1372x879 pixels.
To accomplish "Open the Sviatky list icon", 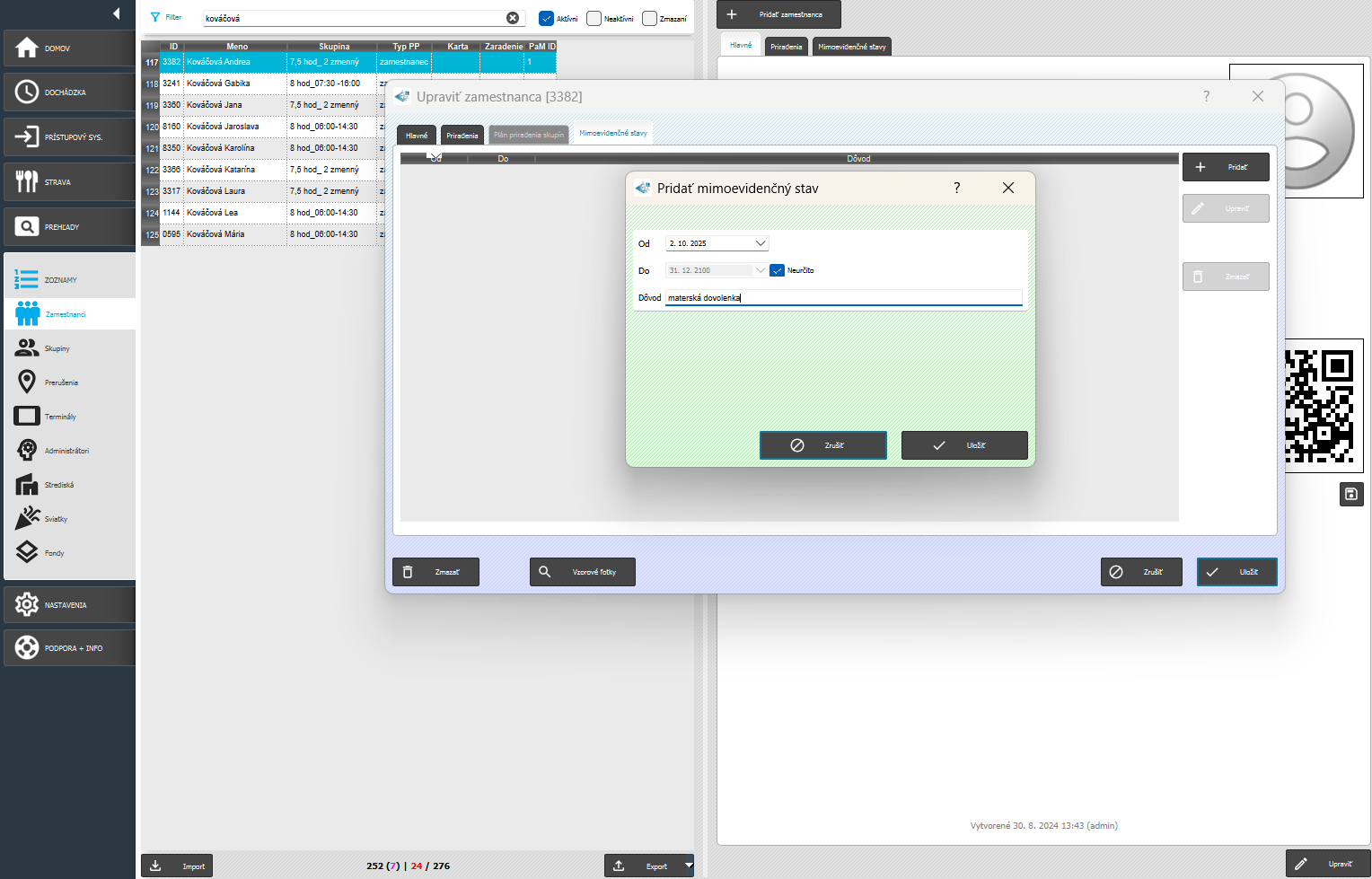I will (x=27, y=518).
